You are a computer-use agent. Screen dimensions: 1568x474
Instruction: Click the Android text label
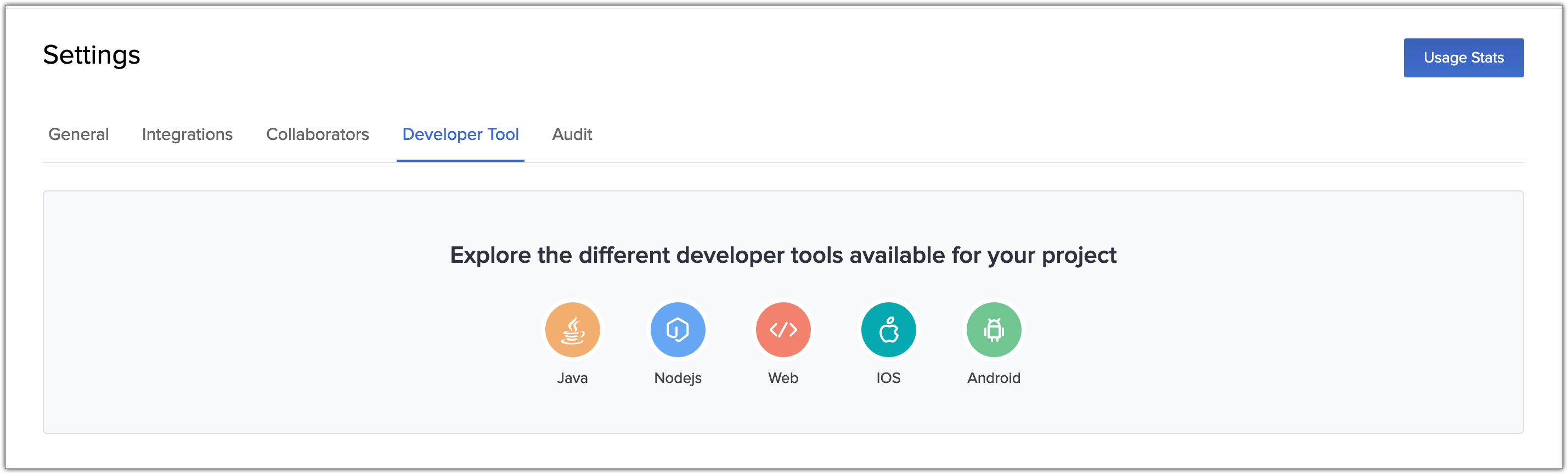coord(994,378)
